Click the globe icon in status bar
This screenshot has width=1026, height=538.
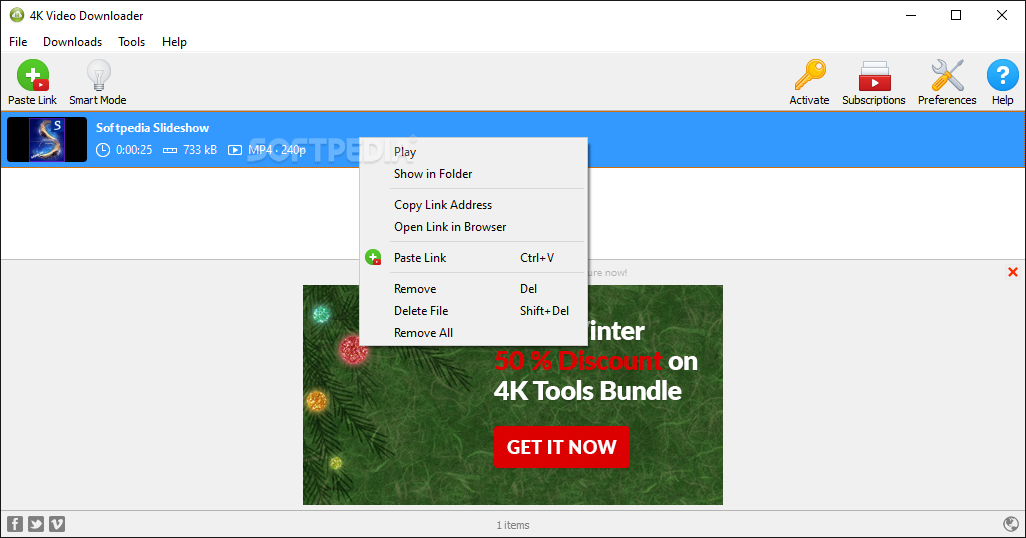1011,524
